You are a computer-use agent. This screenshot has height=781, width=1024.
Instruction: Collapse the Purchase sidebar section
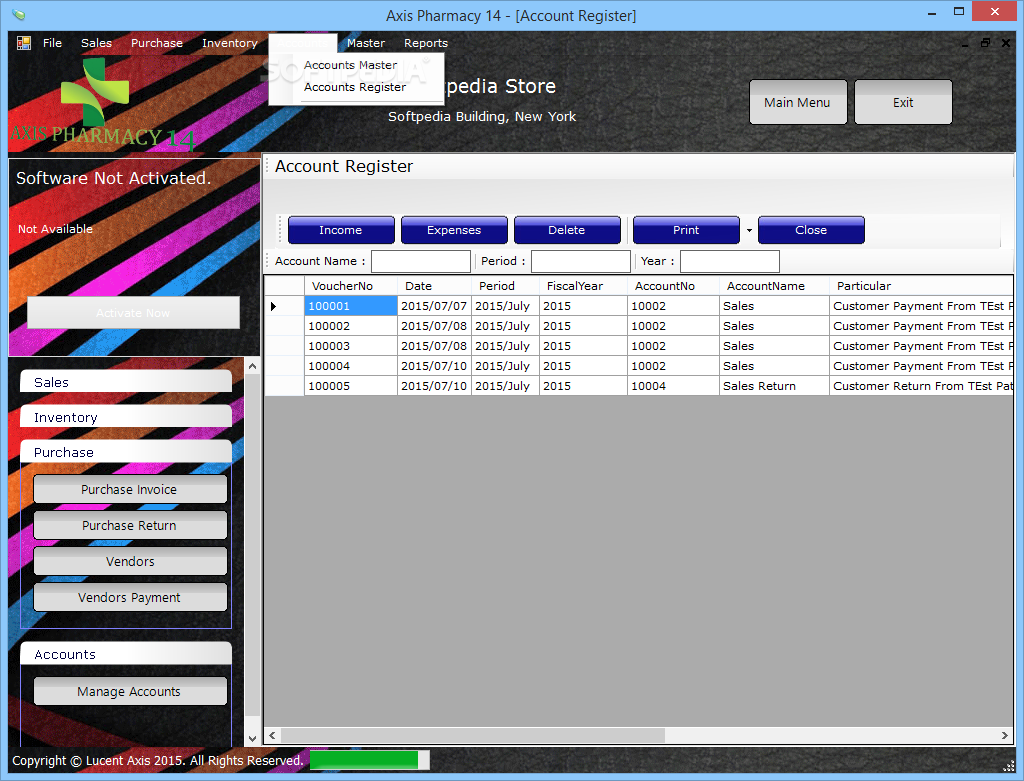coord(126,452)
